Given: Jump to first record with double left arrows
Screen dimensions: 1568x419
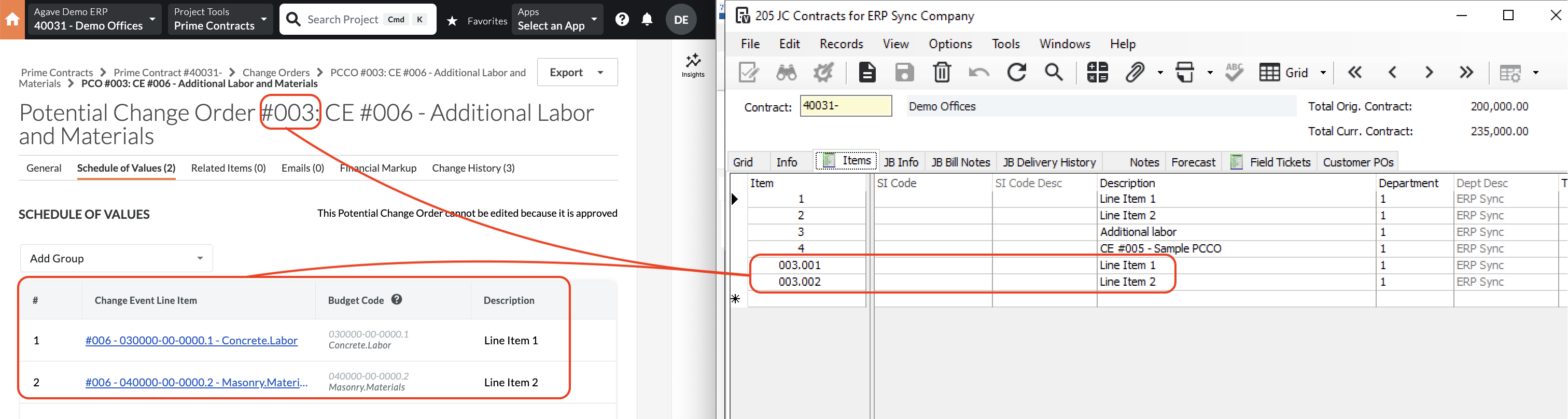Looking at the screenshot, I should coord(1354,72).
